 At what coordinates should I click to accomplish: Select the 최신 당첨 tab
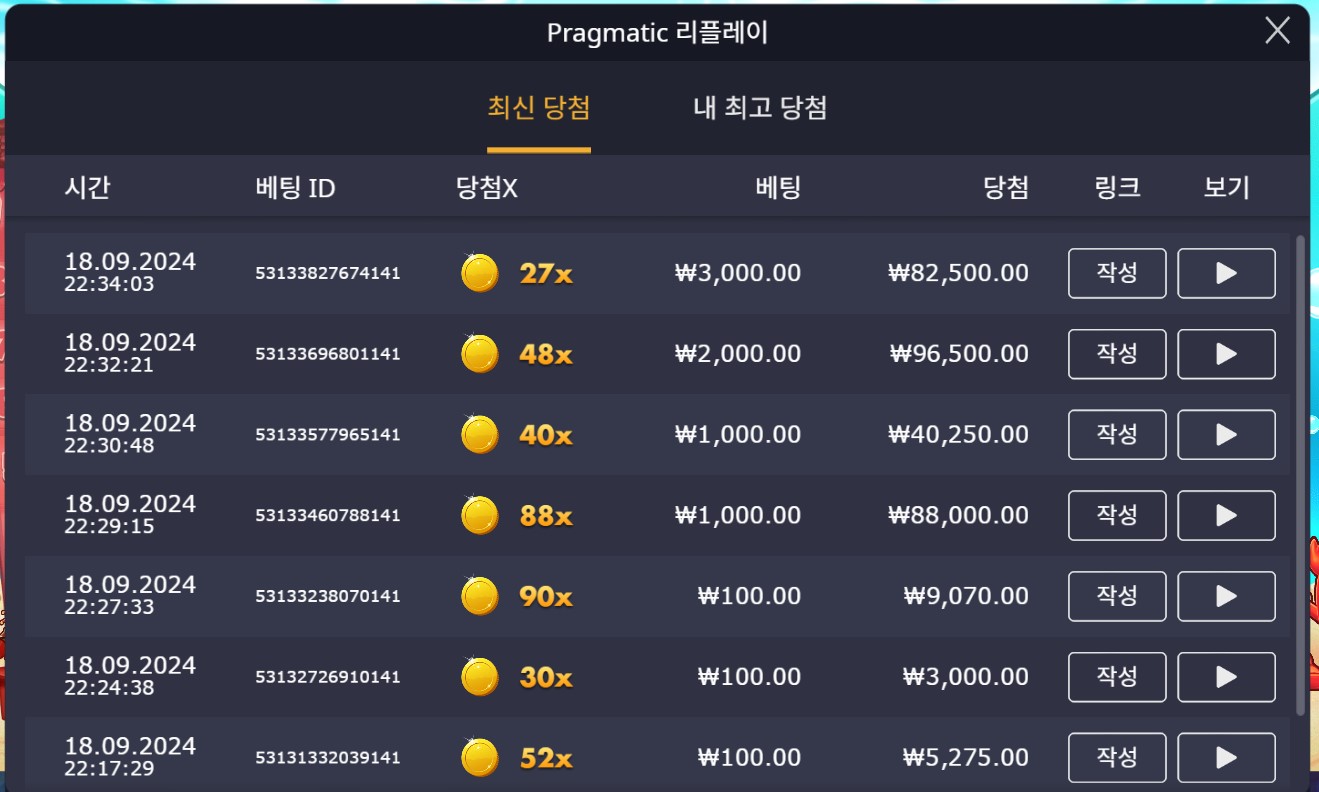tap(539, 108)
